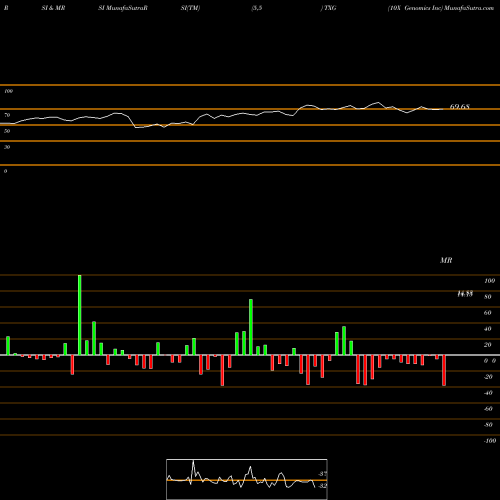The width and height of the screenshot is (500, 500).
Task: Click the RSI scale's 100 label at left
Action: 9,91
